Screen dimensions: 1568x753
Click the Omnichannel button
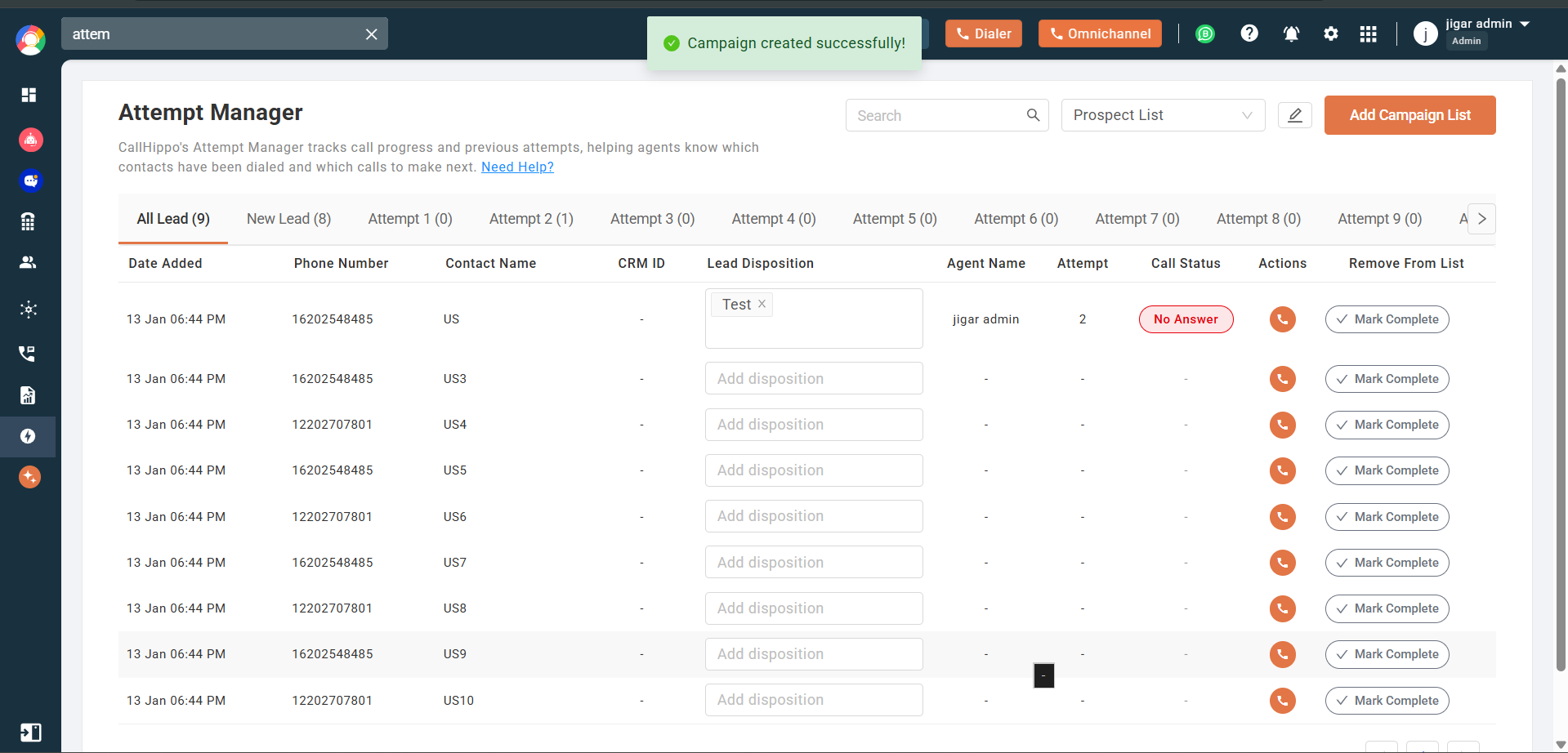pyautogui.click(x=1100, y=33)
